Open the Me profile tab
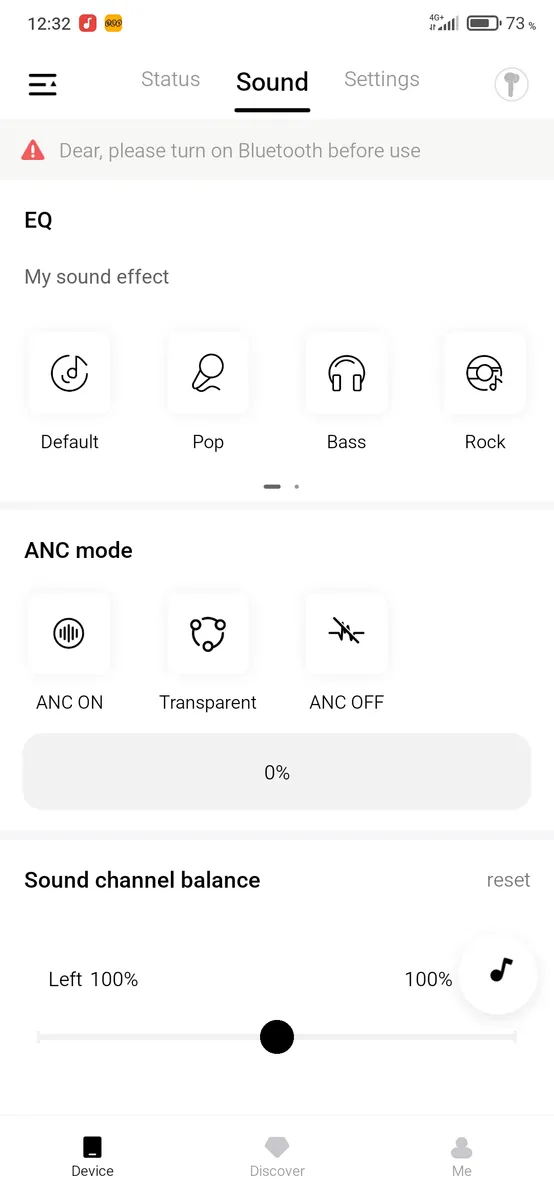 pyautogui.click(x=461, y=1157)
